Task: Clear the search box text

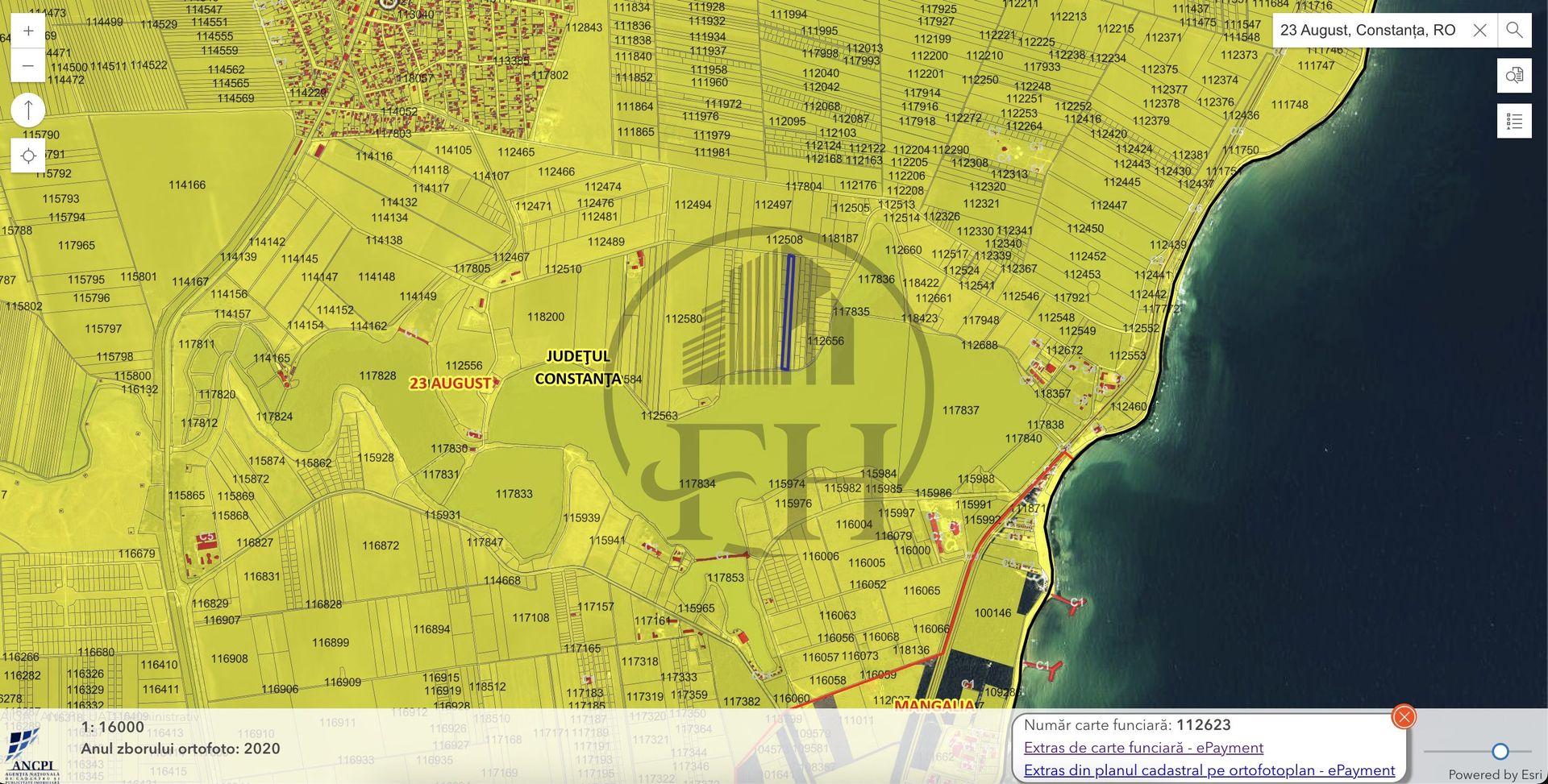Action: [x=1479, y=31]
